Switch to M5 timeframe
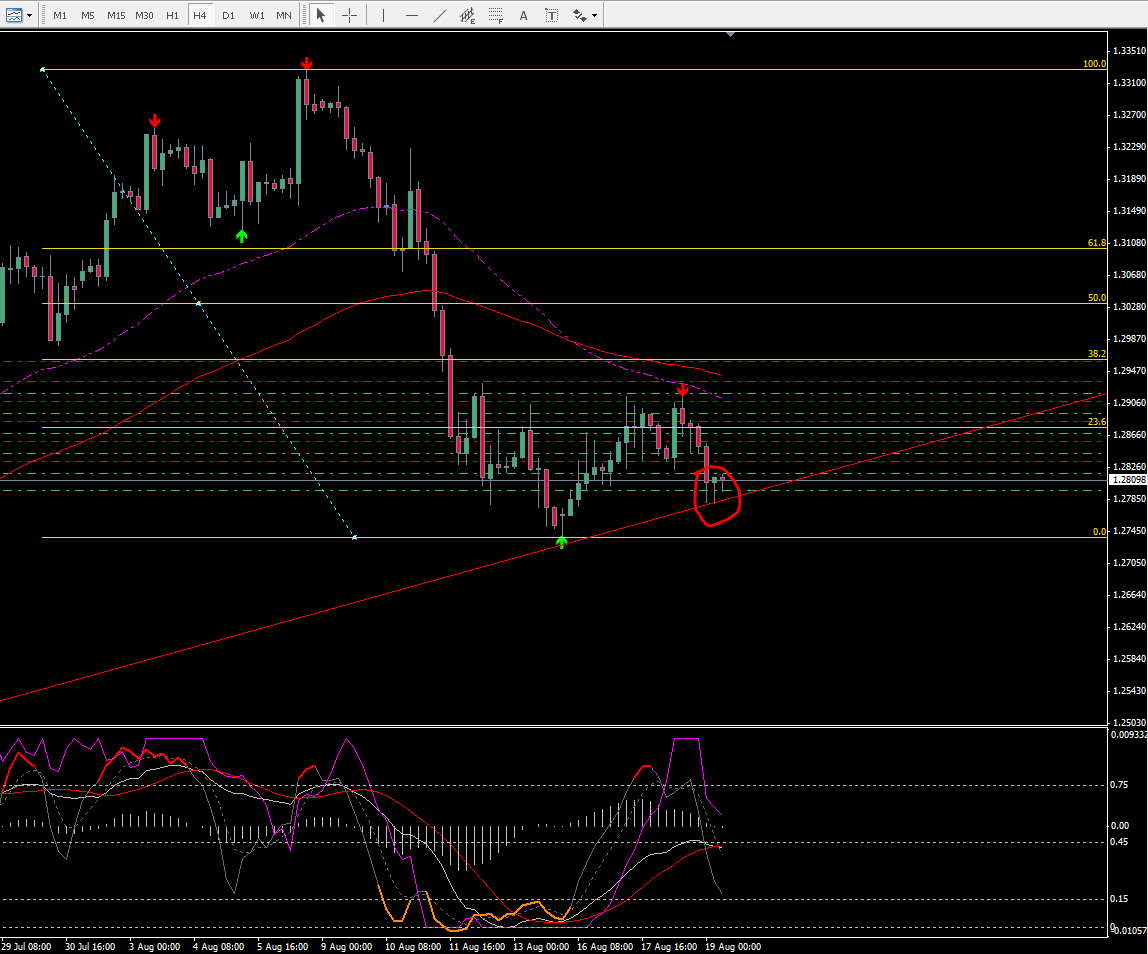 pyautogui.click(x=88, y=15)
